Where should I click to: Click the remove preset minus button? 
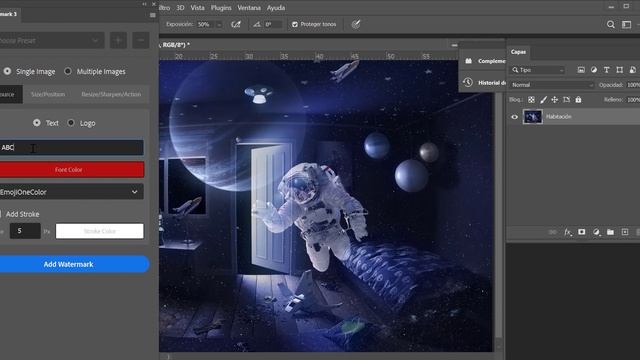point(141,40)
